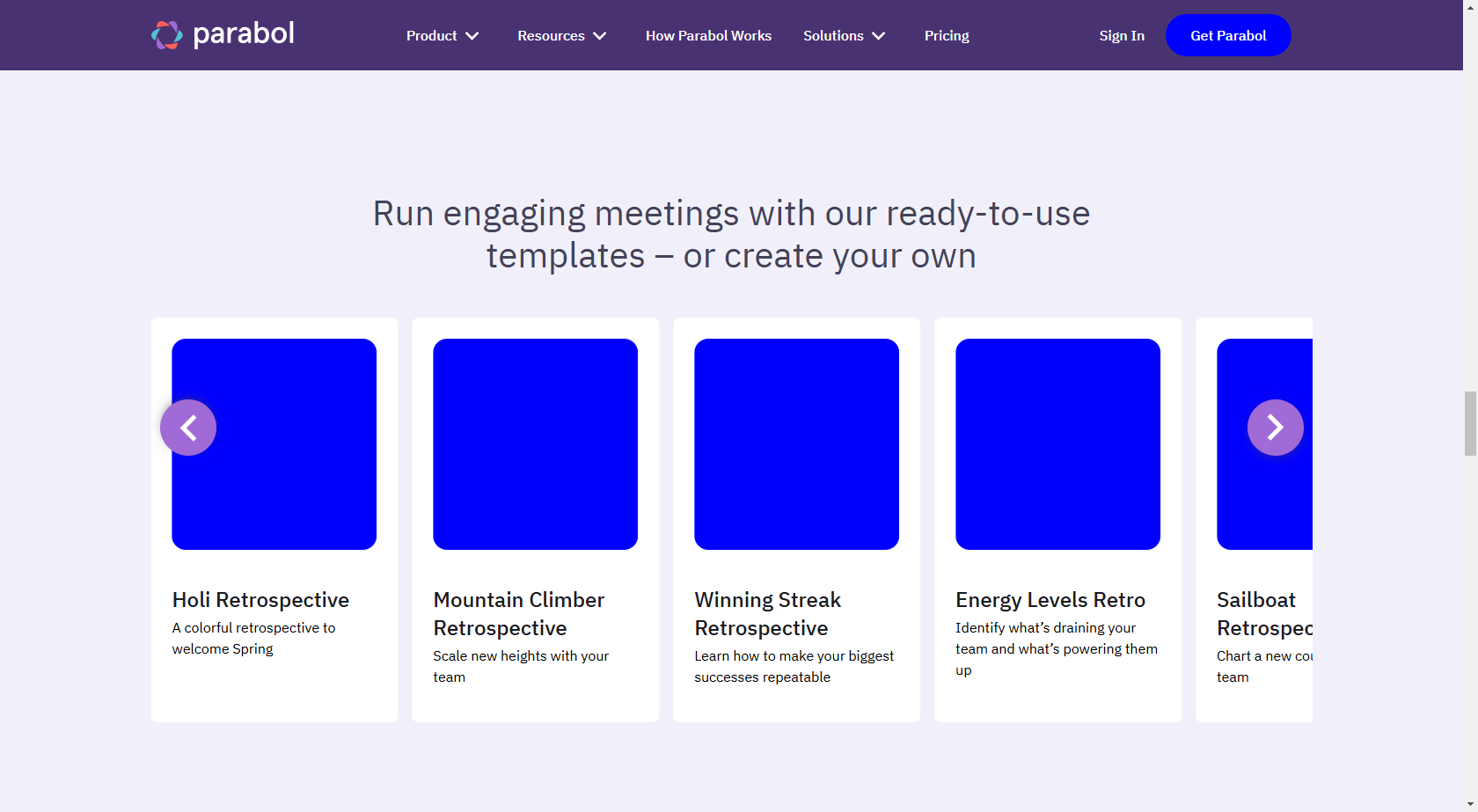
Task: Select the Winning Streak Retrospective thumbnail
Action: pyautogui.click(x=796, y=444)
